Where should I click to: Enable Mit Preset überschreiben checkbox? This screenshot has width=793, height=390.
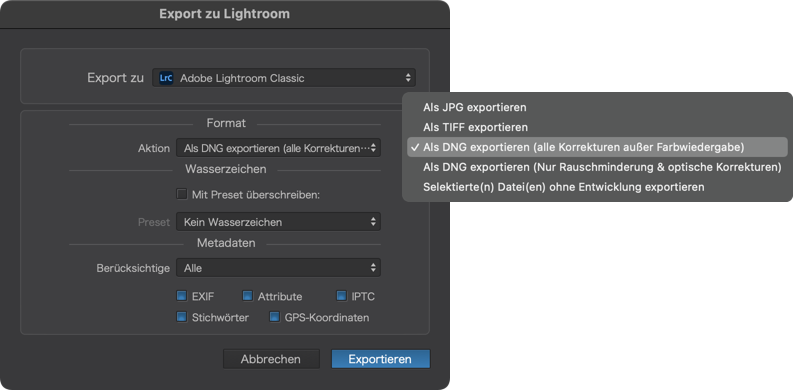click(182, 194)
